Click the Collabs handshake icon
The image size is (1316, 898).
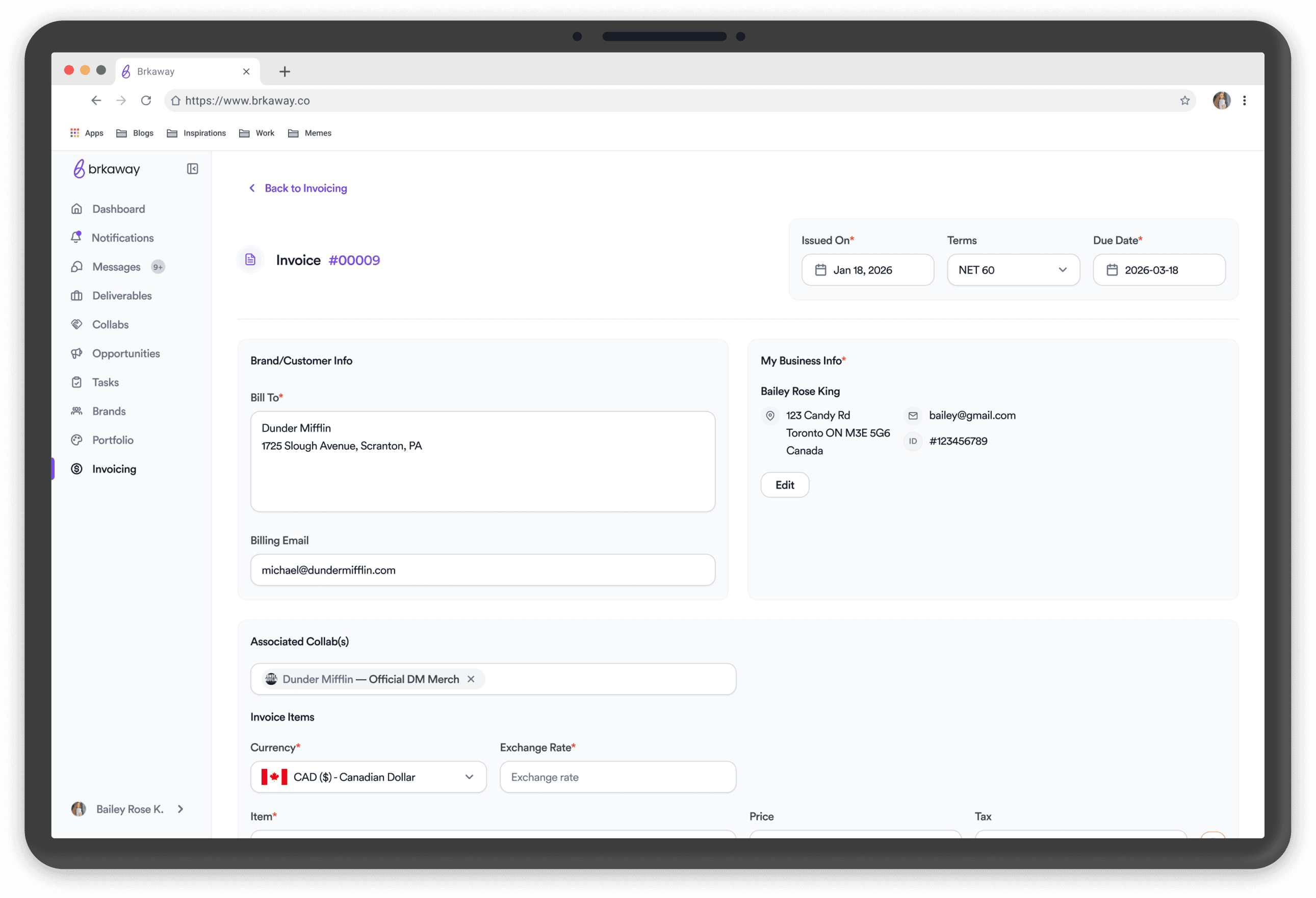coord(76,324)
